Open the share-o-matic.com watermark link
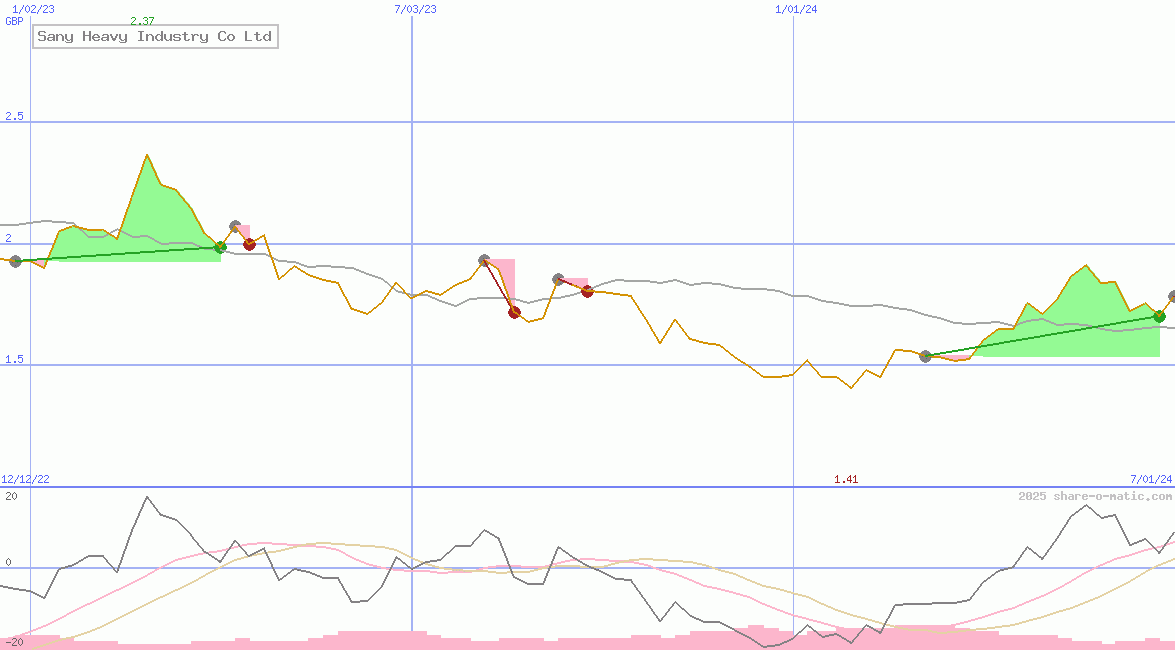Image resolution: width=1175 pixels, height=650 pixels. point(1095,496)
